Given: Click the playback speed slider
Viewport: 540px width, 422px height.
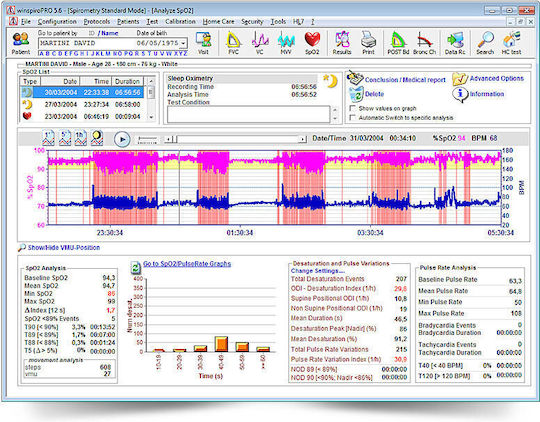Looking at the screenshot, I should pyautogui.click(x=147, y=140).
